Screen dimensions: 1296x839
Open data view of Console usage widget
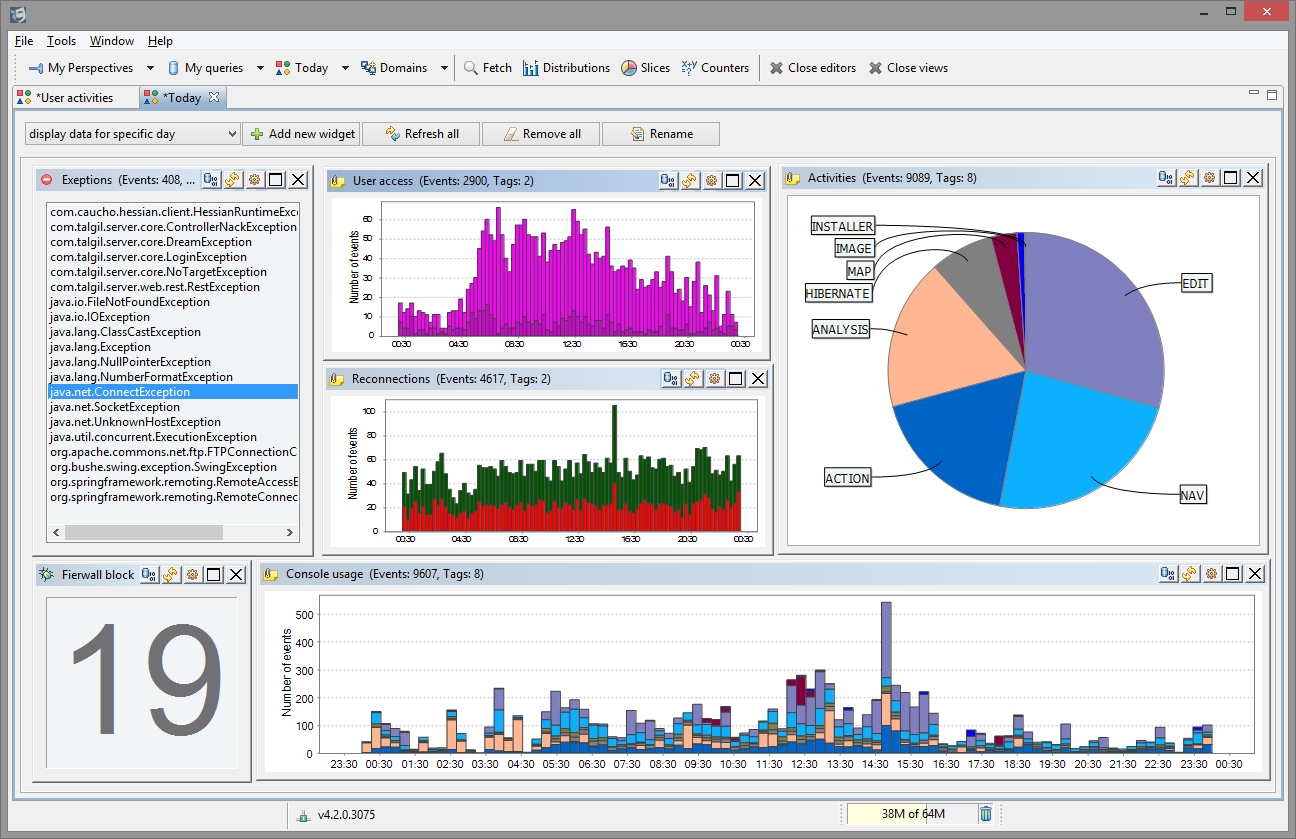coord(1169,574)
